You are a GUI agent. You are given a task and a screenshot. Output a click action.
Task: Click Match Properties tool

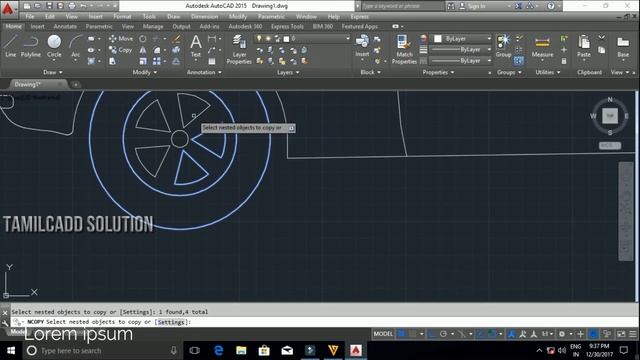(404, 49)
